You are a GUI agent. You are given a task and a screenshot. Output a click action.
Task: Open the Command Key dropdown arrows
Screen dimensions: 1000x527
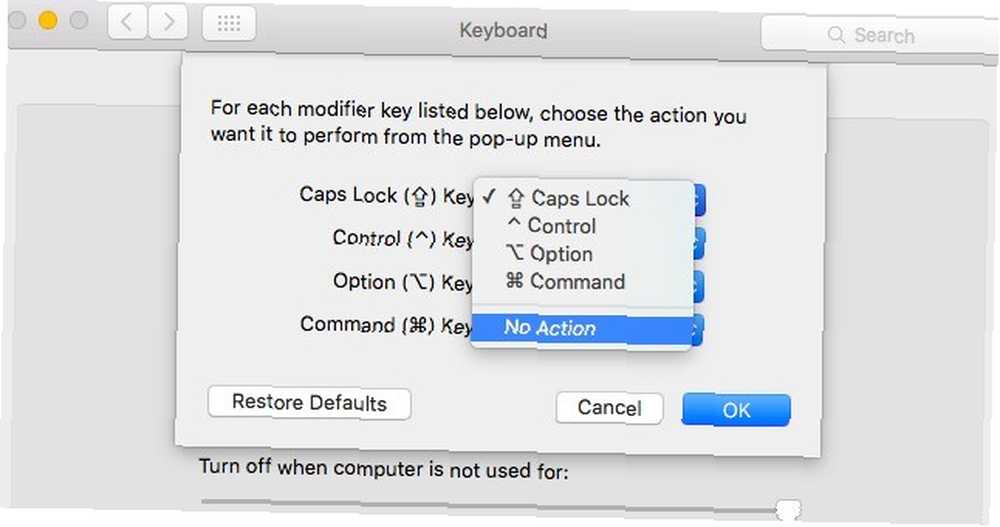(x=698, y=330)
